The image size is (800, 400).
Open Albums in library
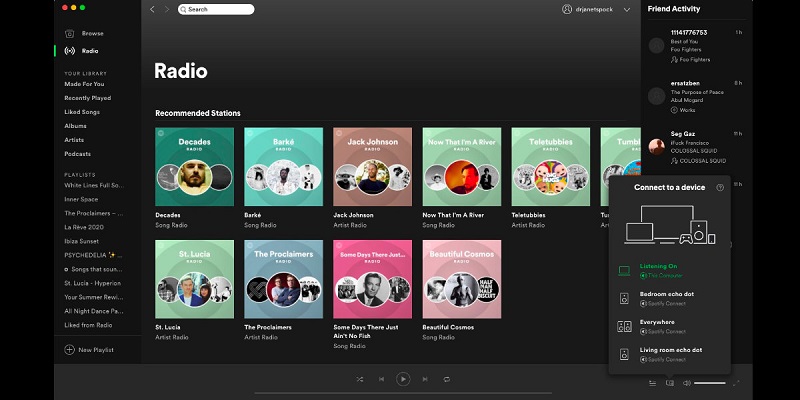pyautogui.click(x=76, y=126)
